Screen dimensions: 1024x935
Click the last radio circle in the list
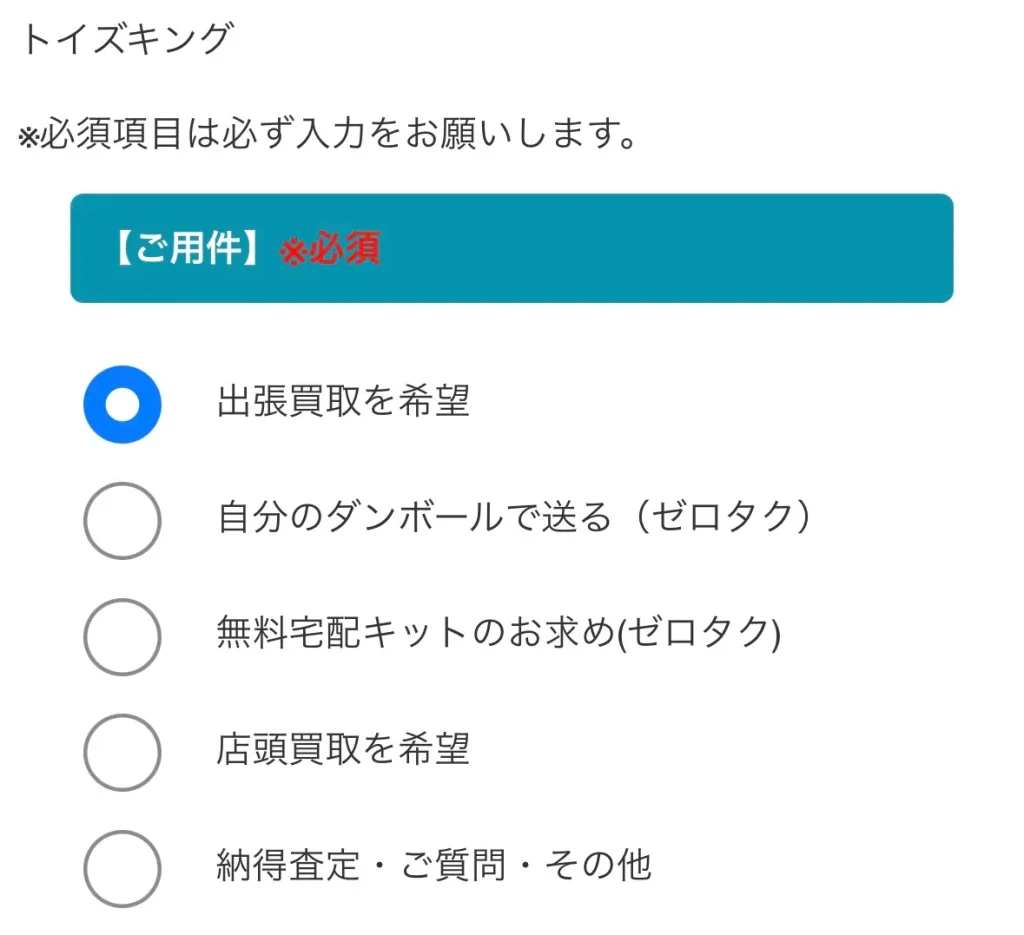coord(122,869)
